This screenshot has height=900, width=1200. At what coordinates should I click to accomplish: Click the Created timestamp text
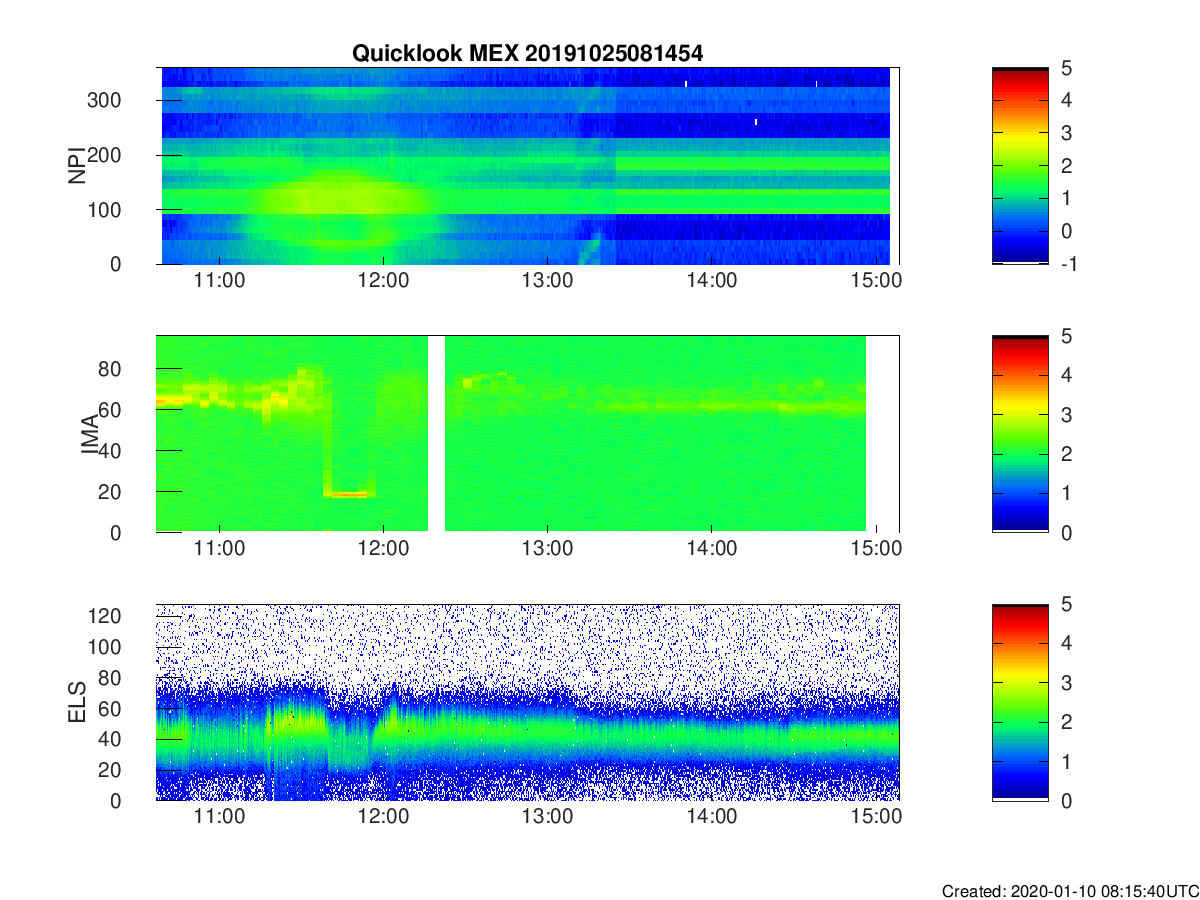click(1069, 890)
